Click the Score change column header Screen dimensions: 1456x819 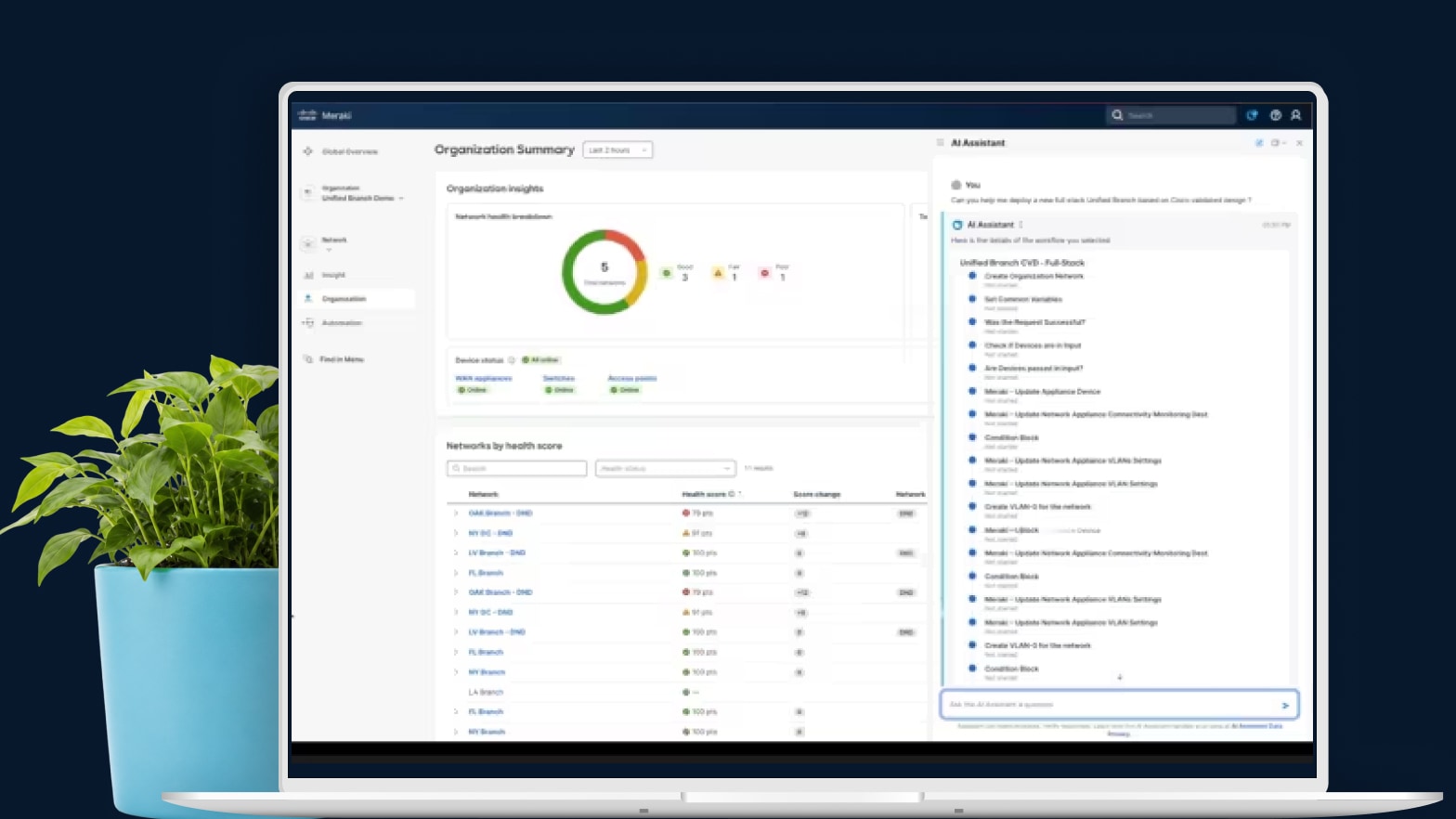coord(817,494)
